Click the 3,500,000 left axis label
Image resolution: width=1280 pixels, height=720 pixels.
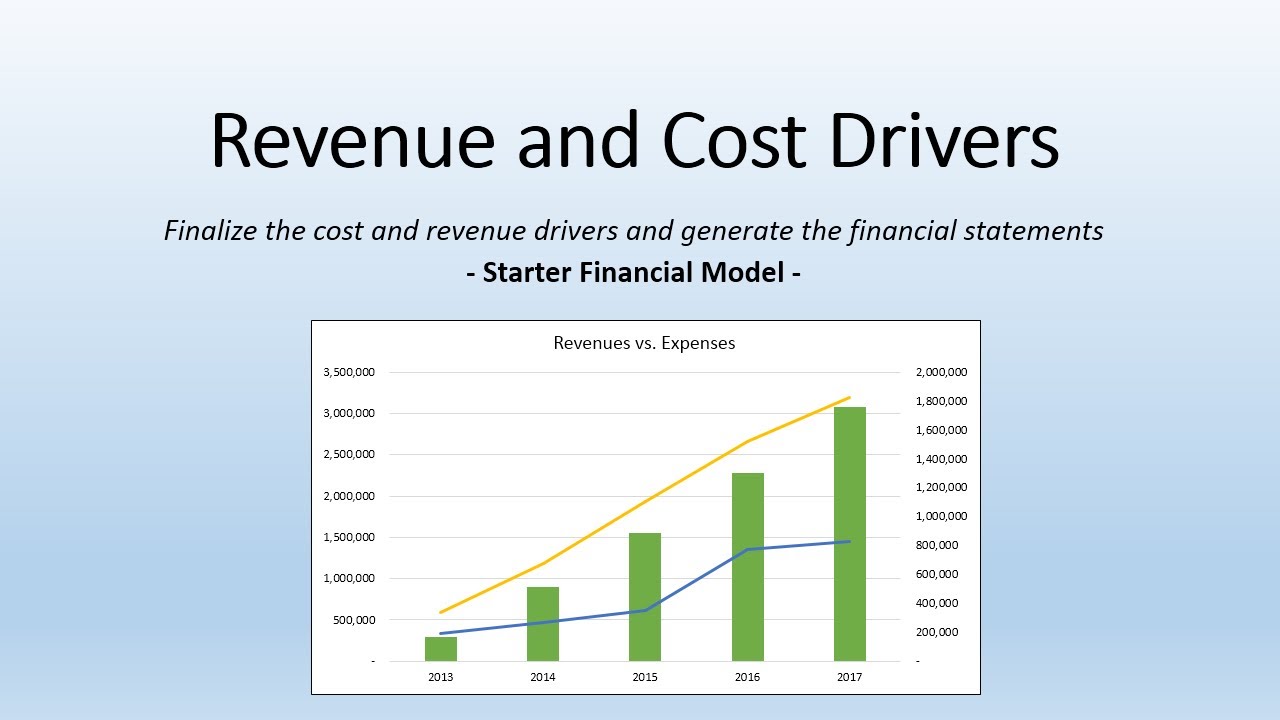(x=349, y=372)
